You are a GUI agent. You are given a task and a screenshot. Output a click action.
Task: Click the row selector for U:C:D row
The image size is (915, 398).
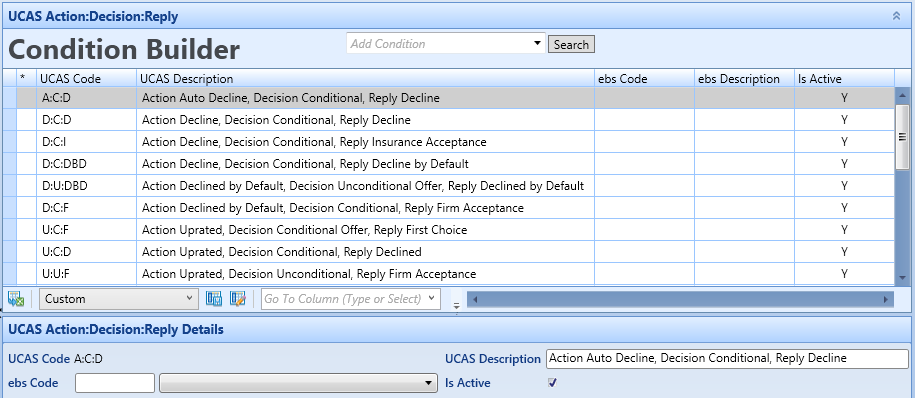coord(9,252)
